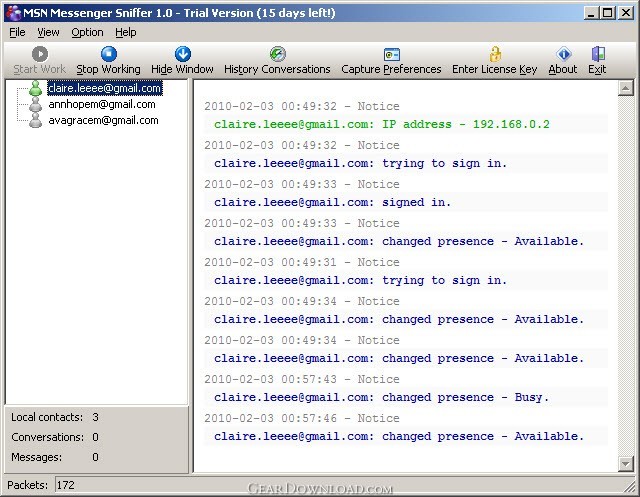
Task: Select contact annhopem@gmail.com in the tree
Action: [x=102, y=104]
